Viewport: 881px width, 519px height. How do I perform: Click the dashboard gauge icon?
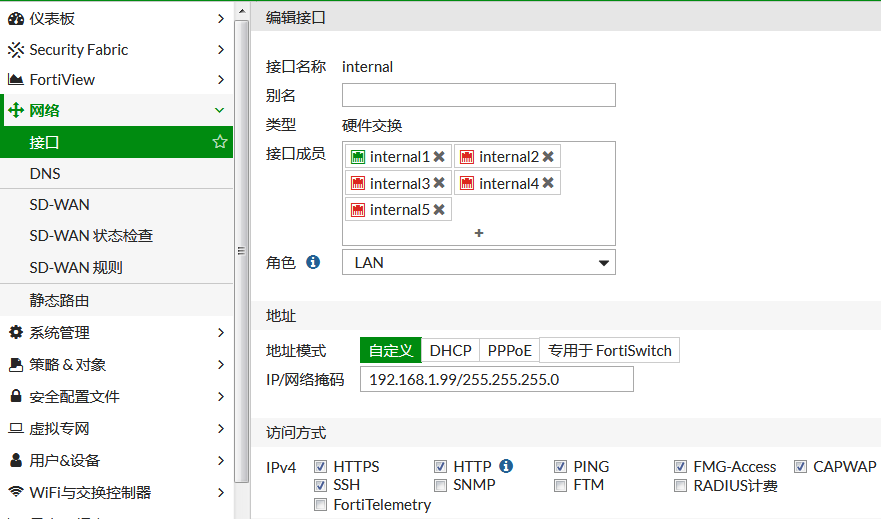tap(16, 19)
